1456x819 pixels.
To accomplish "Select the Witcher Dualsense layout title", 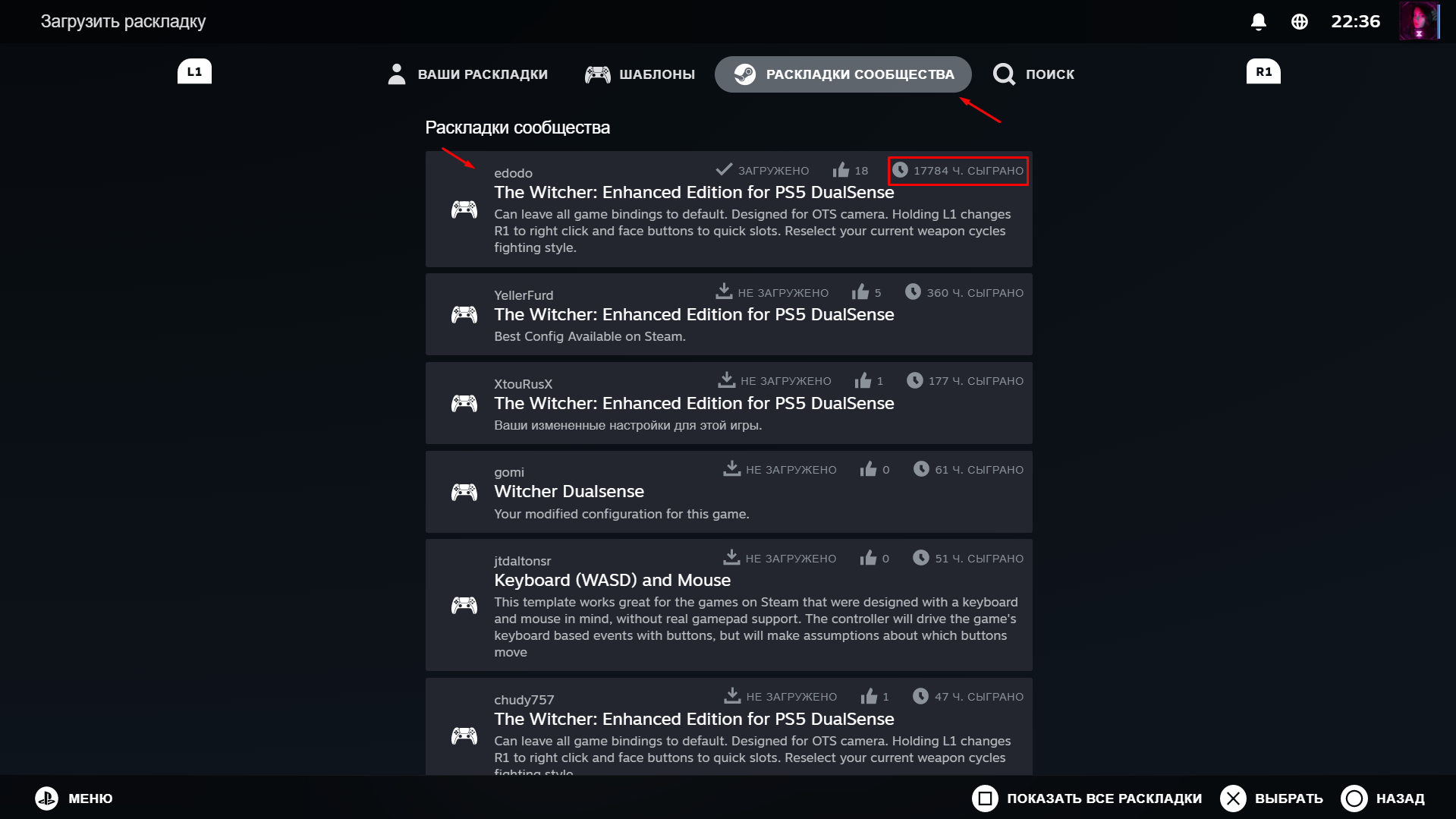I will (x=569, y=492).
